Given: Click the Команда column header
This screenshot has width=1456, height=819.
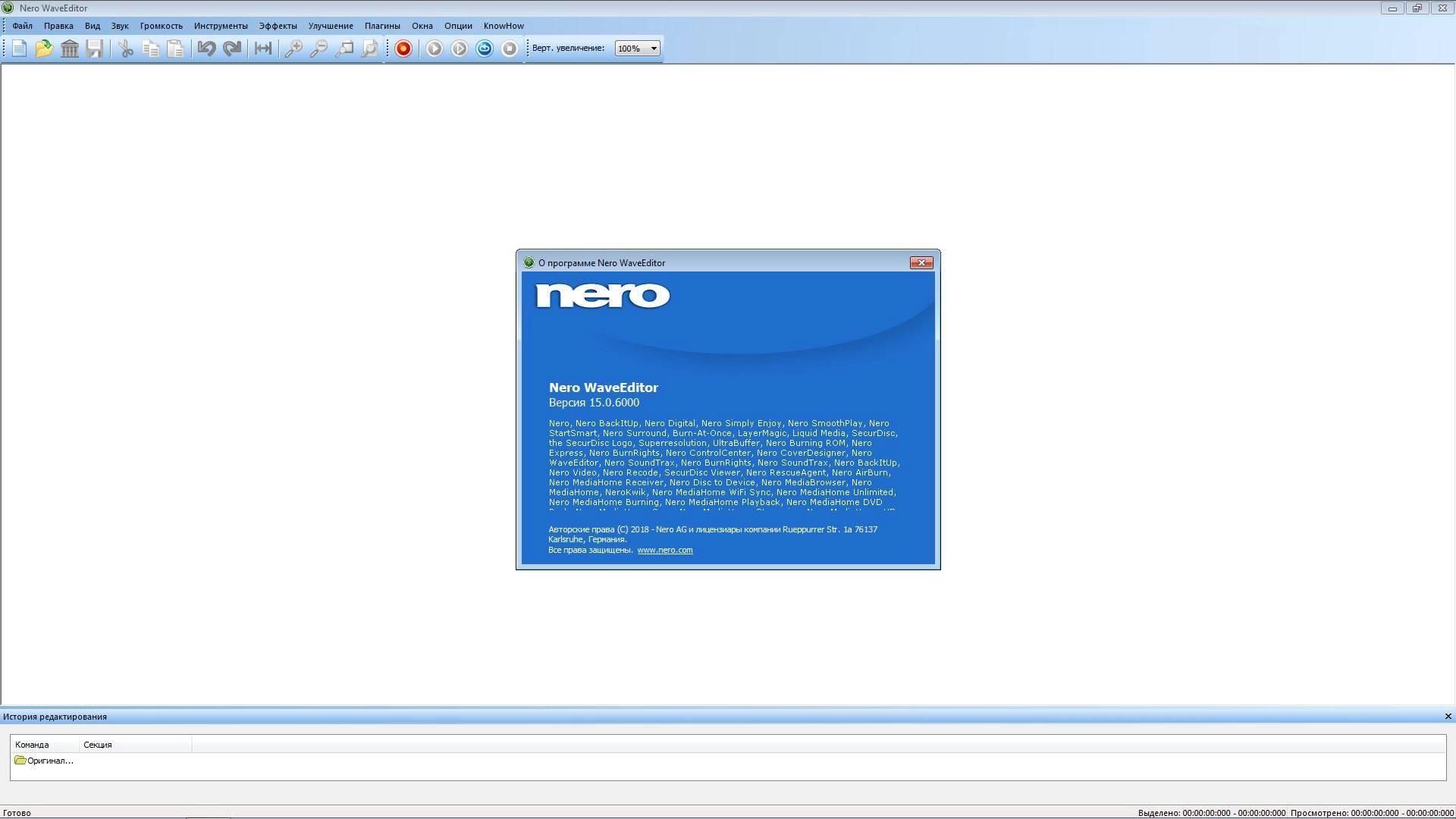Looking at the screenshot, I should coord(45,745).
